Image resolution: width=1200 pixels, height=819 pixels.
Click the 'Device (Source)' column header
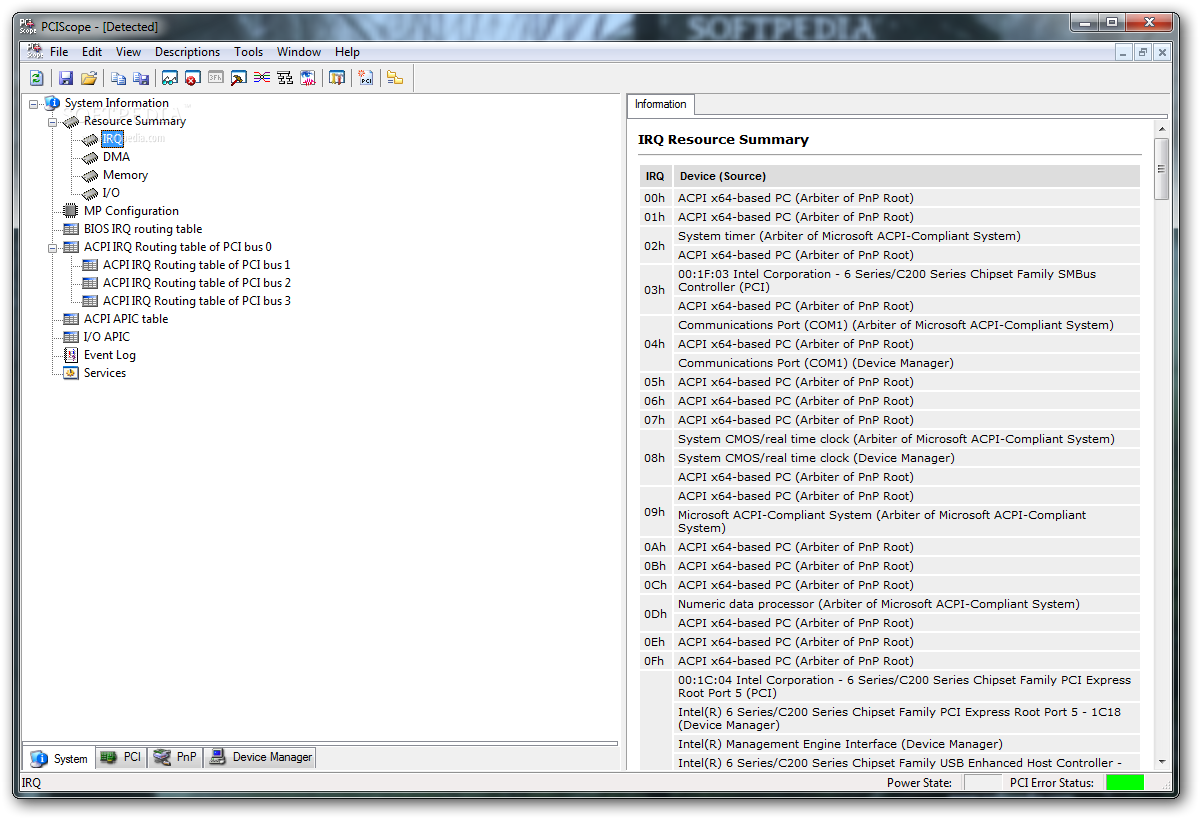click(906, 176)
